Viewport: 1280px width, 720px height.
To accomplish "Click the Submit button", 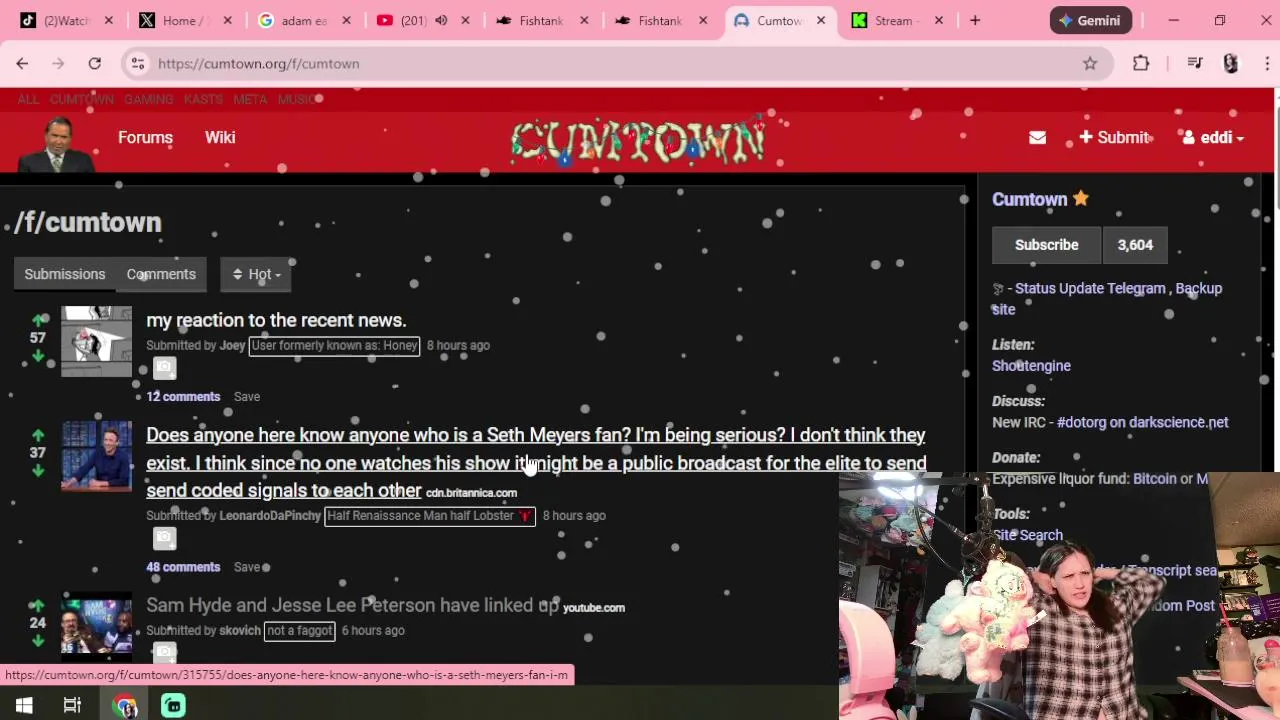I will point(1115,138).
